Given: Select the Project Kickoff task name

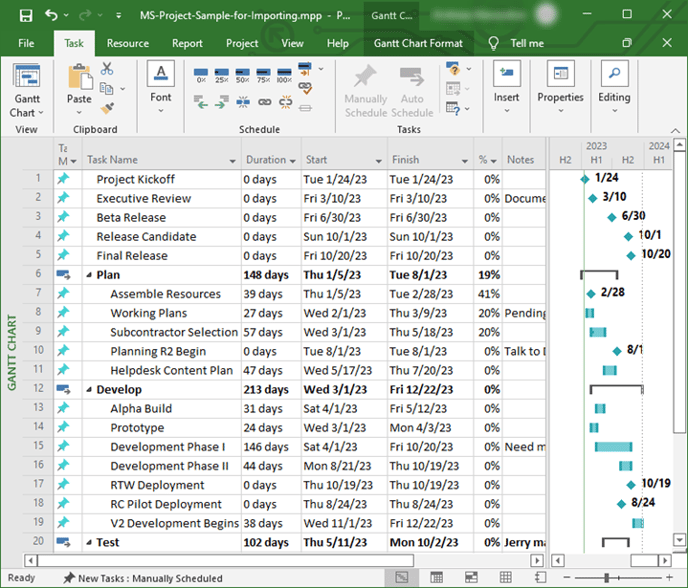Looking at the screenshot, I should click(136, 179).
